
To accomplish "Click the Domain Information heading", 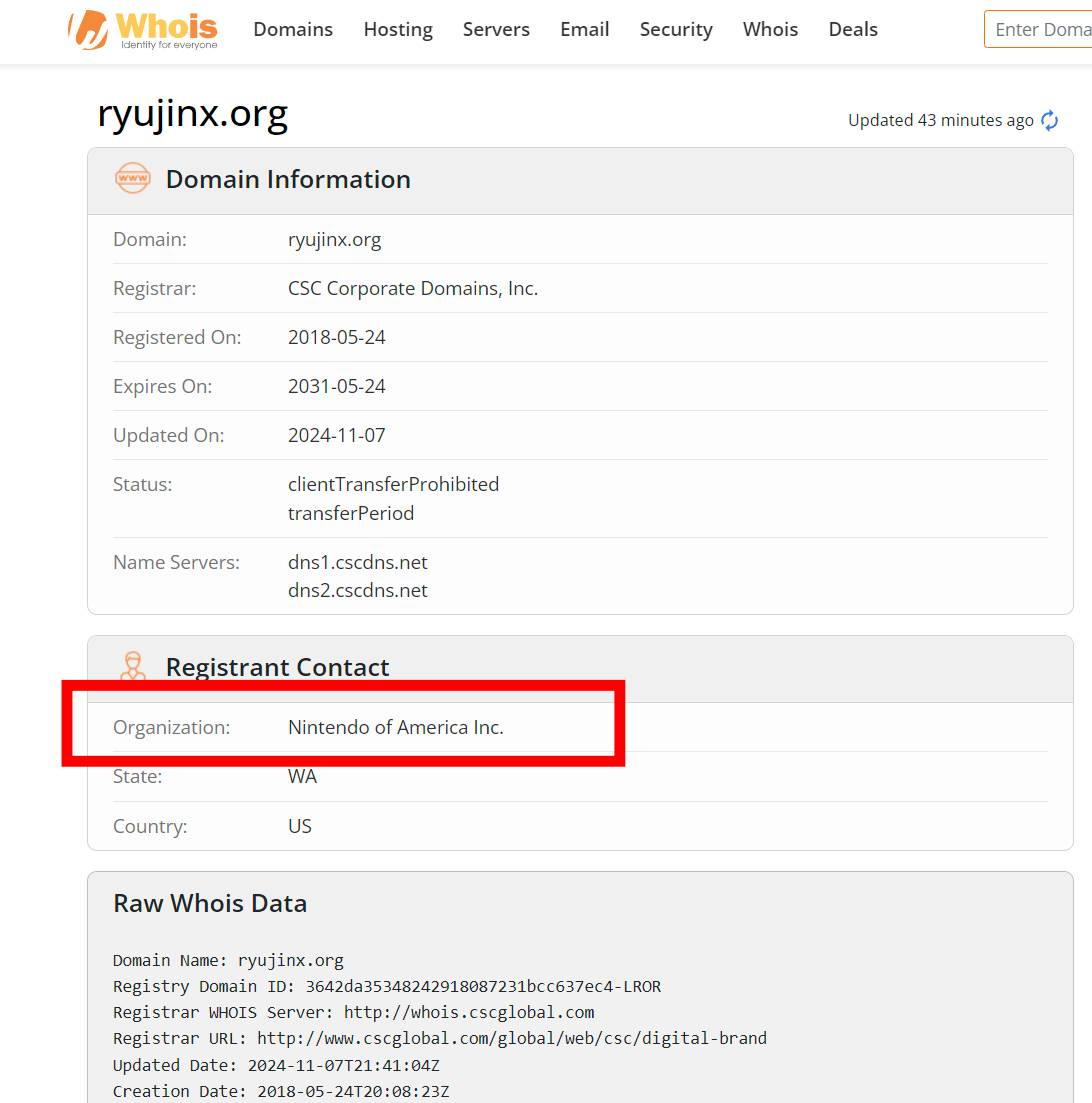I will click(288, 179).
